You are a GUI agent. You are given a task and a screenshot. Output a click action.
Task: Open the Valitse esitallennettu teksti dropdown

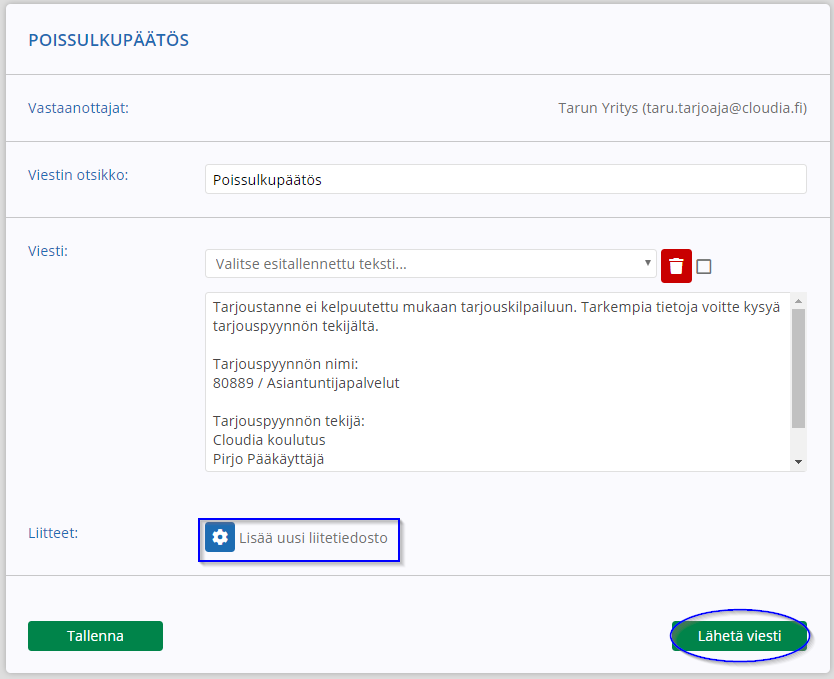431,264
